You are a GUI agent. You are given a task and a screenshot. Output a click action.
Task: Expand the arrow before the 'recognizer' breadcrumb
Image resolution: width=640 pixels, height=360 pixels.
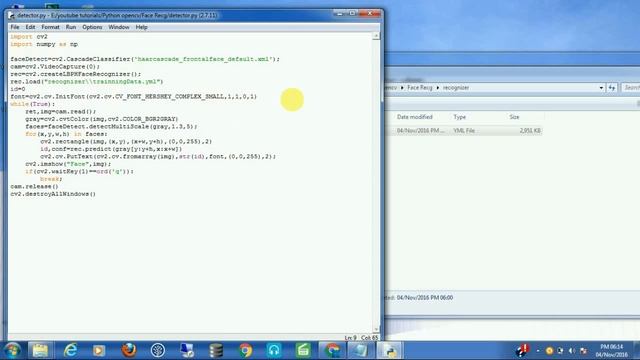coord(438,88)
